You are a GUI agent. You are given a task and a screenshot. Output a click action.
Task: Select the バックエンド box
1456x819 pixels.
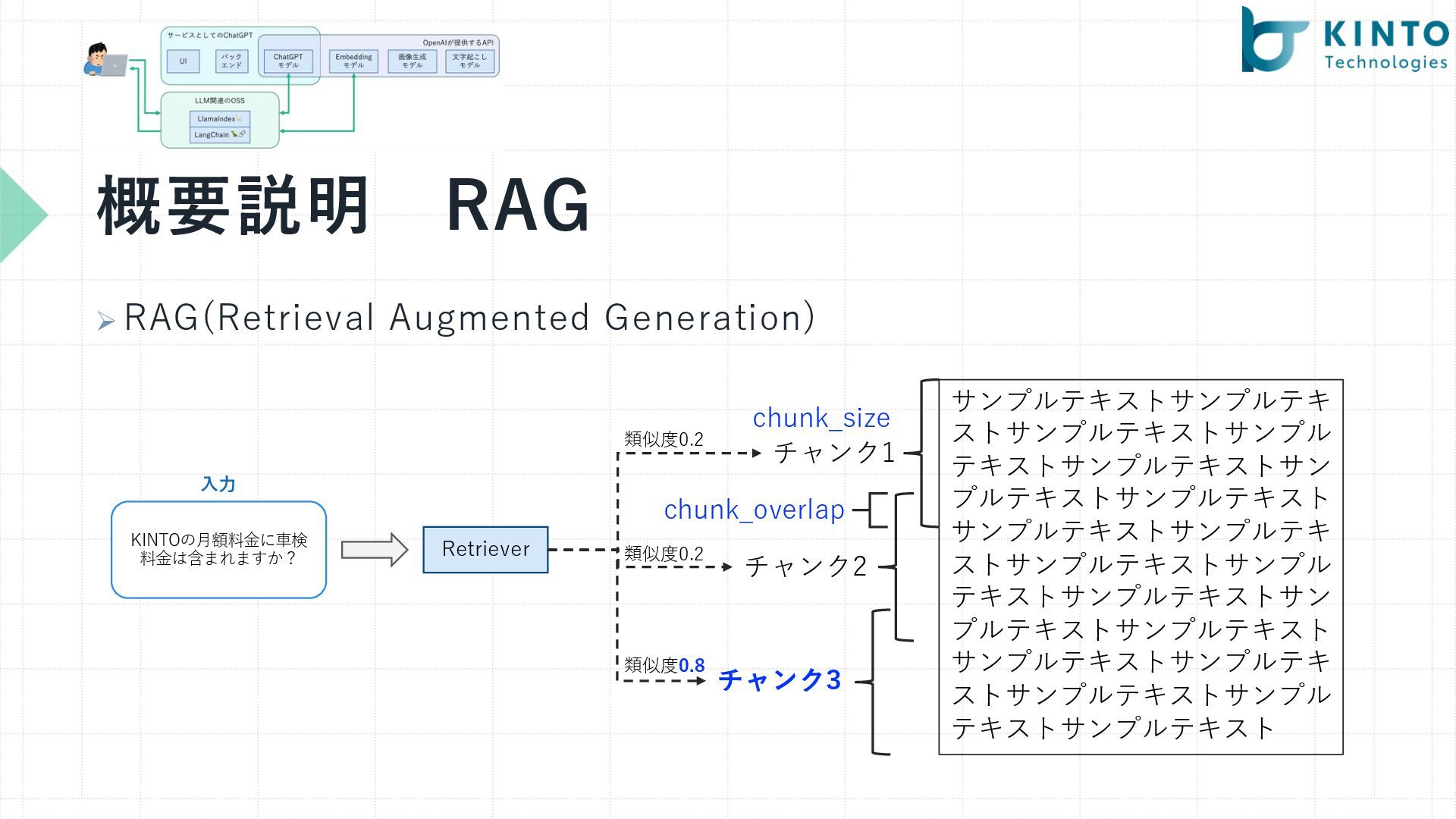click(231, 61)
